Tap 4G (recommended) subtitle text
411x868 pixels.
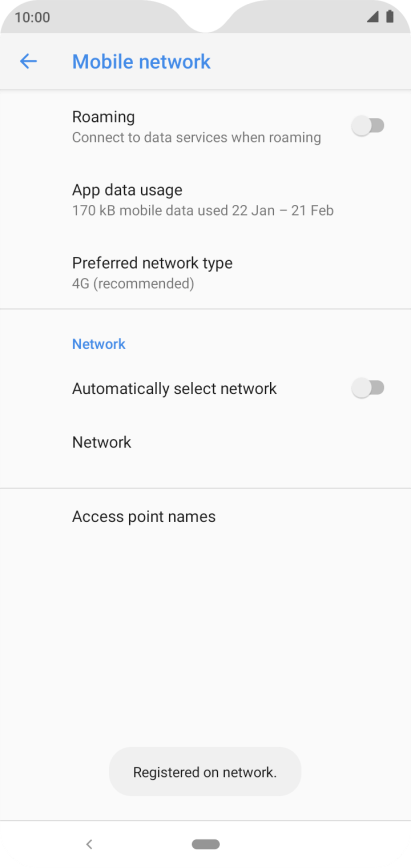pyautogui.click(x=133, y=284)
